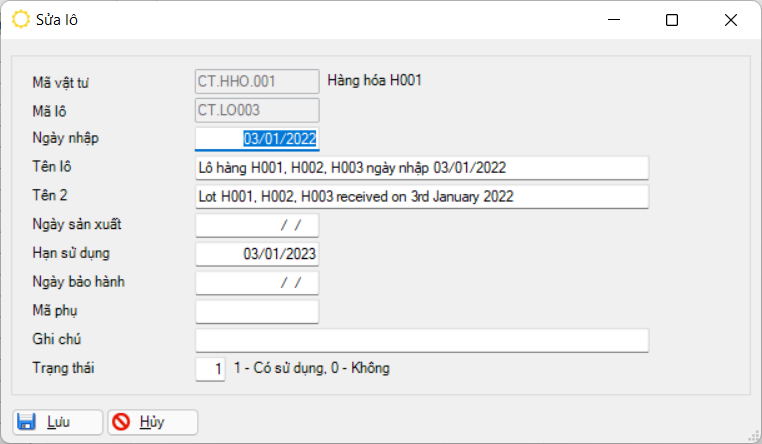Click the disabled Mã vật tư code field
Screen dimensions: 762x444
click(257, 81)
